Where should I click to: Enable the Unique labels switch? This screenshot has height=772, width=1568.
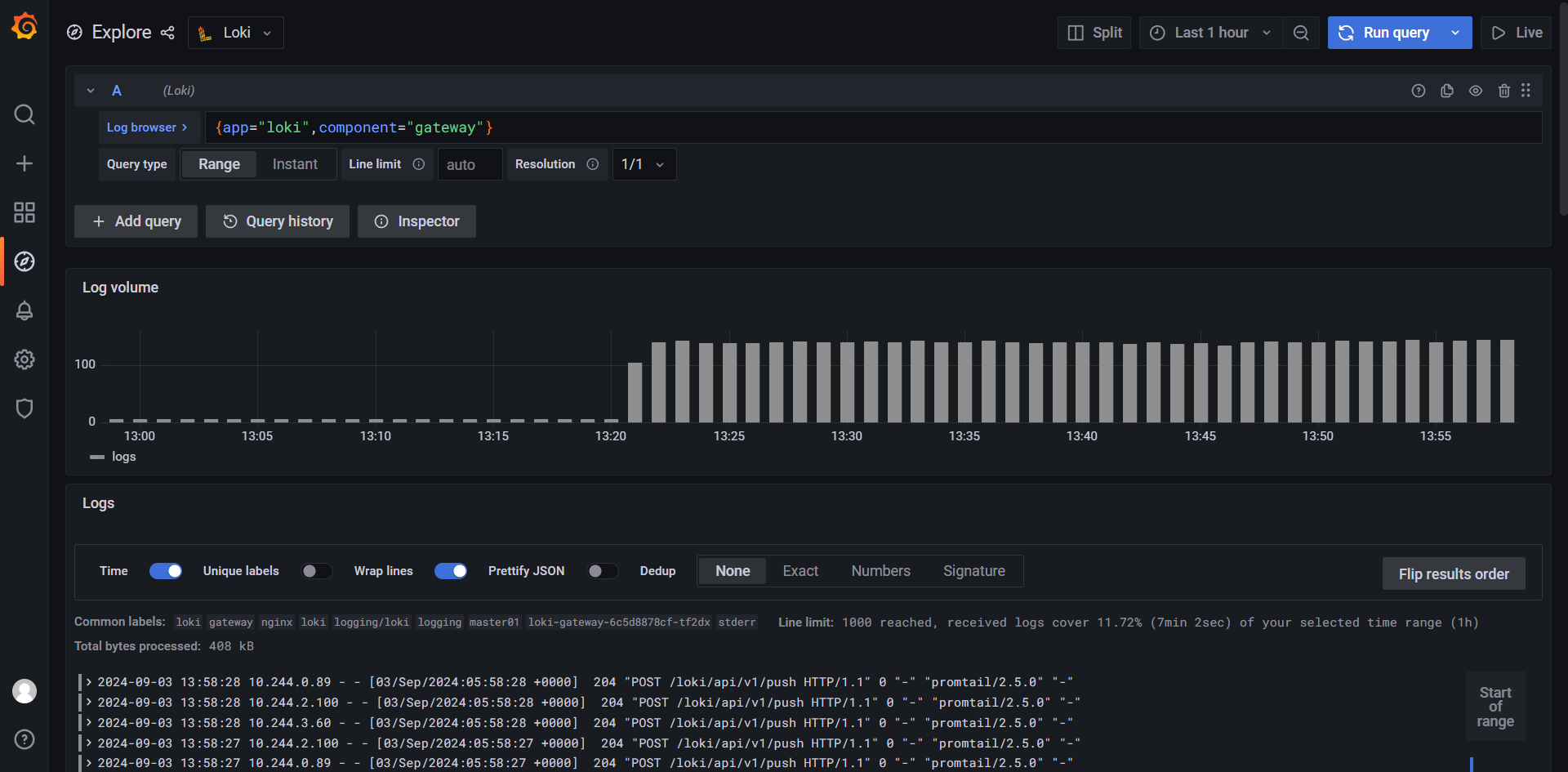316,571
